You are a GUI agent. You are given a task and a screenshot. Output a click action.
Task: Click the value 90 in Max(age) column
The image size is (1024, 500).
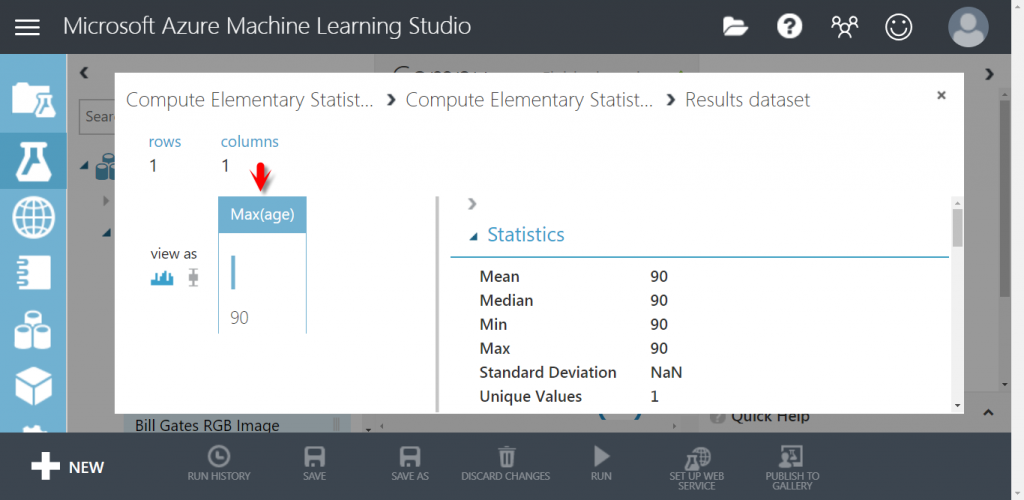pos(239,318)
